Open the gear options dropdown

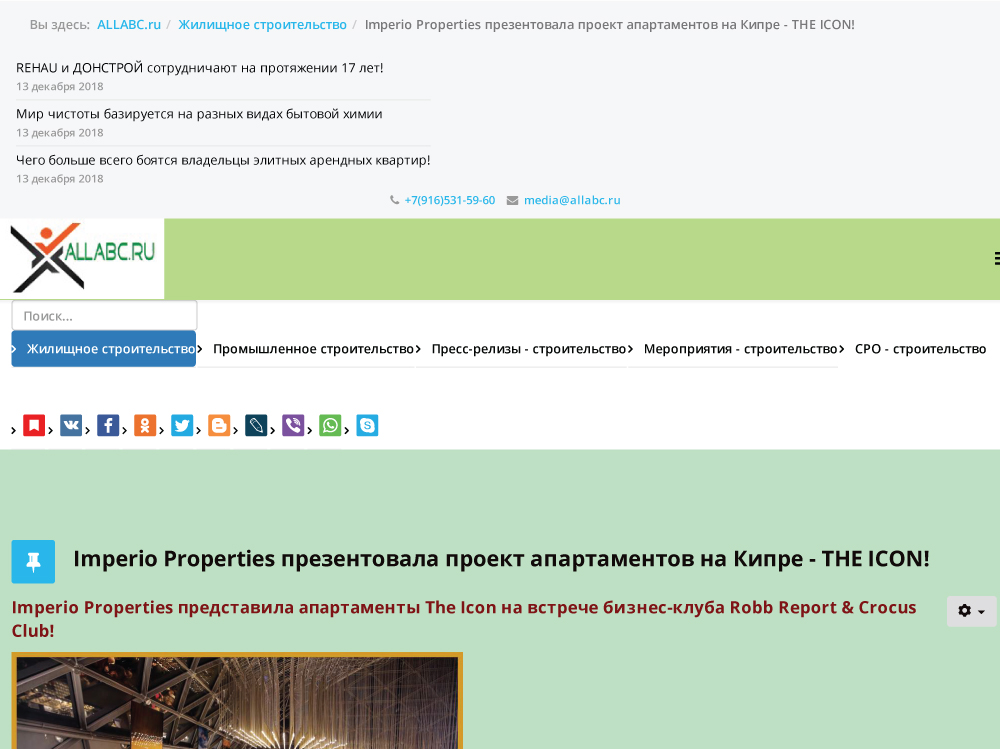point(971,611)
